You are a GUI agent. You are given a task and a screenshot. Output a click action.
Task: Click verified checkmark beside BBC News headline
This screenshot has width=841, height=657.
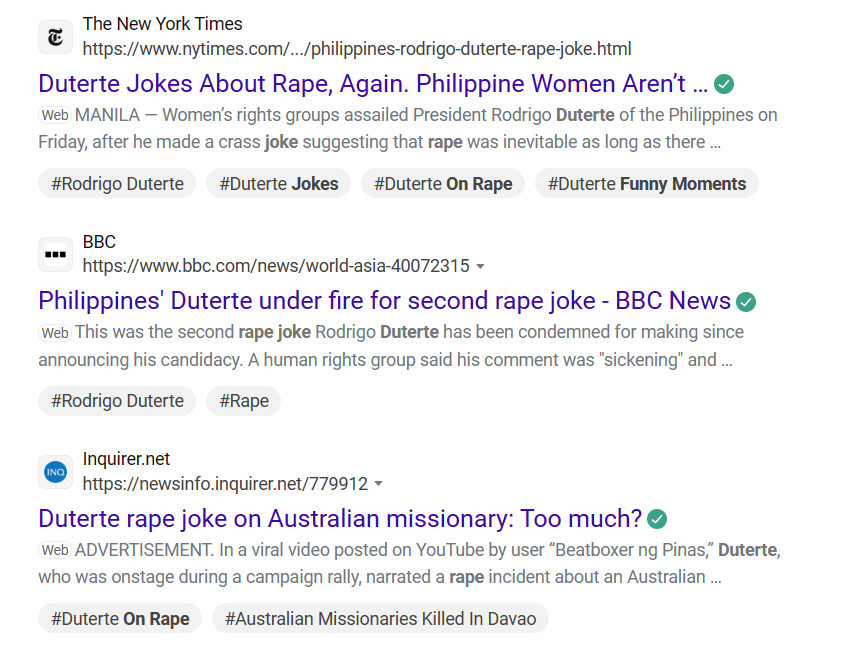tap(746, 302)
